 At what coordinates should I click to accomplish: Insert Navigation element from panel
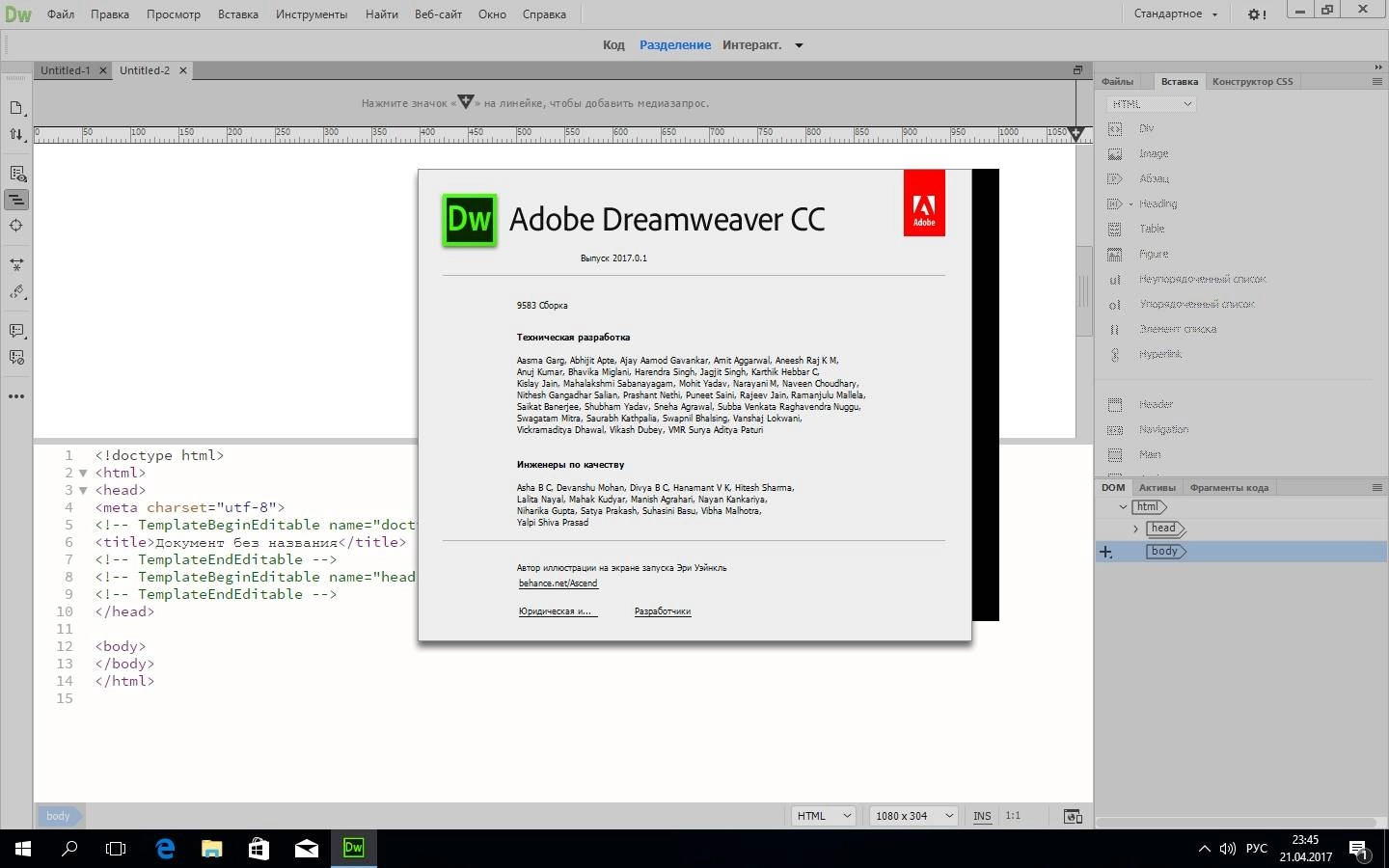(x=1163, y=429)
